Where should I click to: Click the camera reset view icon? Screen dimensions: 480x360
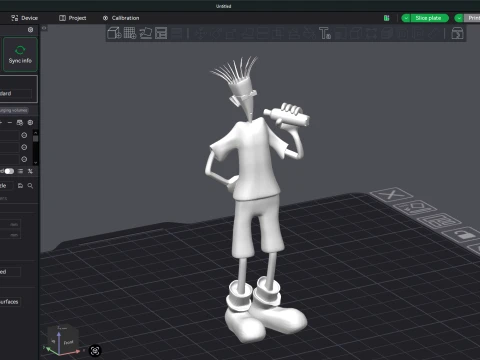(x=95, y=350)
